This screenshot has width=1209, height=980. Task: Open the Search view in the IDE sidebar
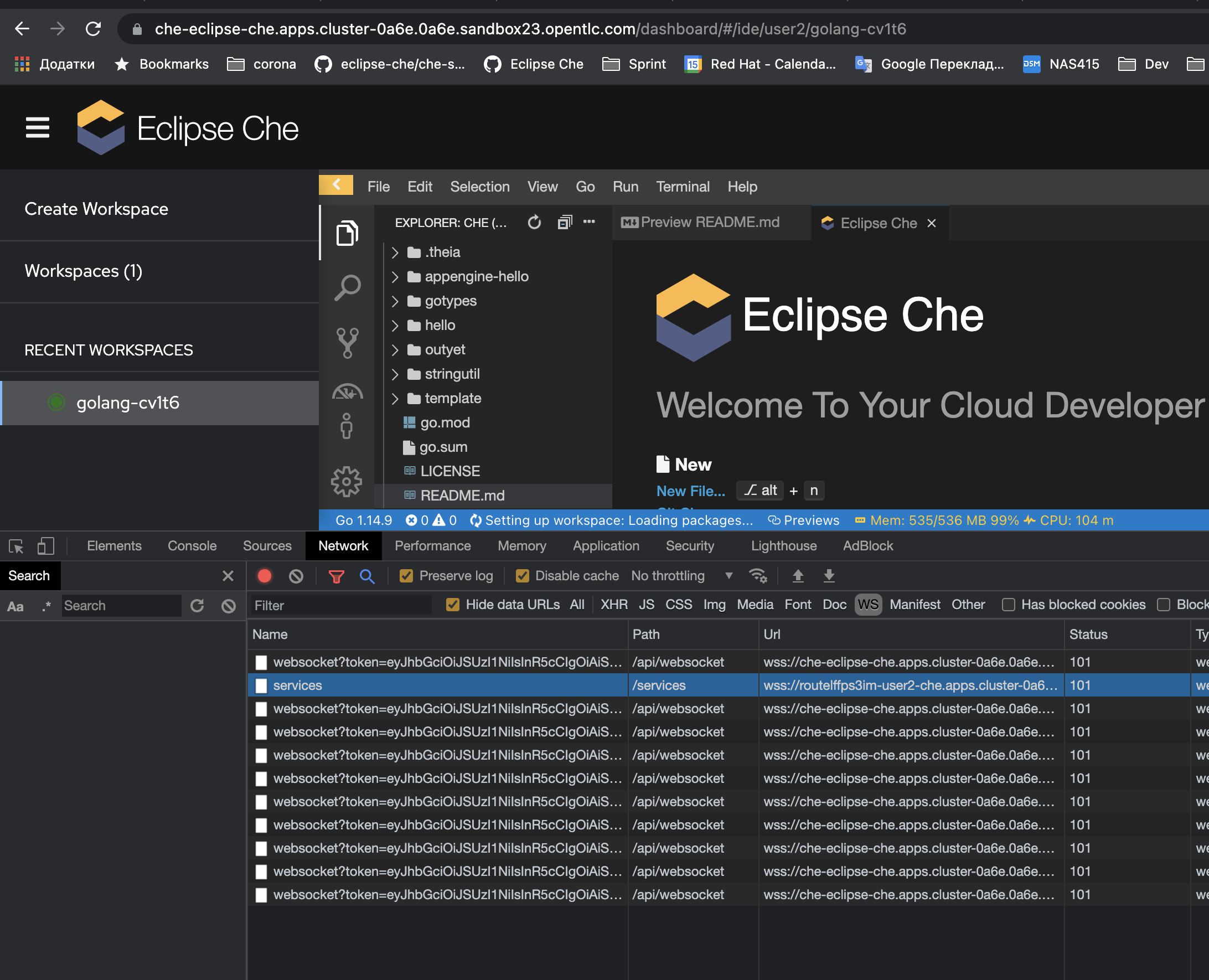[347, 287]
